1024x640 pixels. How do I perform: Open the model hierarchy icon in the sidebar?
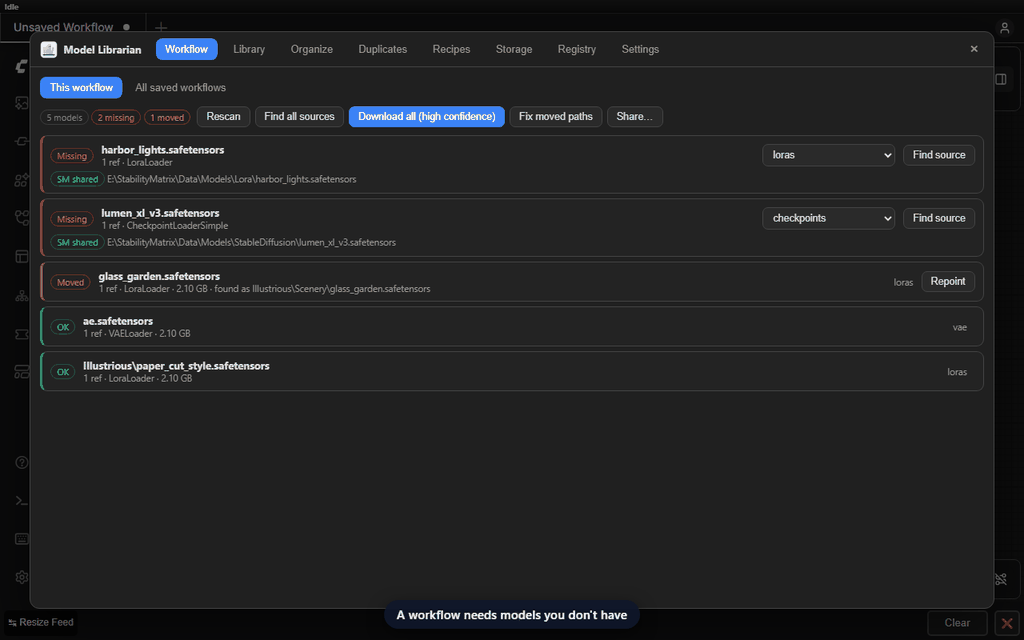point(22,295)
